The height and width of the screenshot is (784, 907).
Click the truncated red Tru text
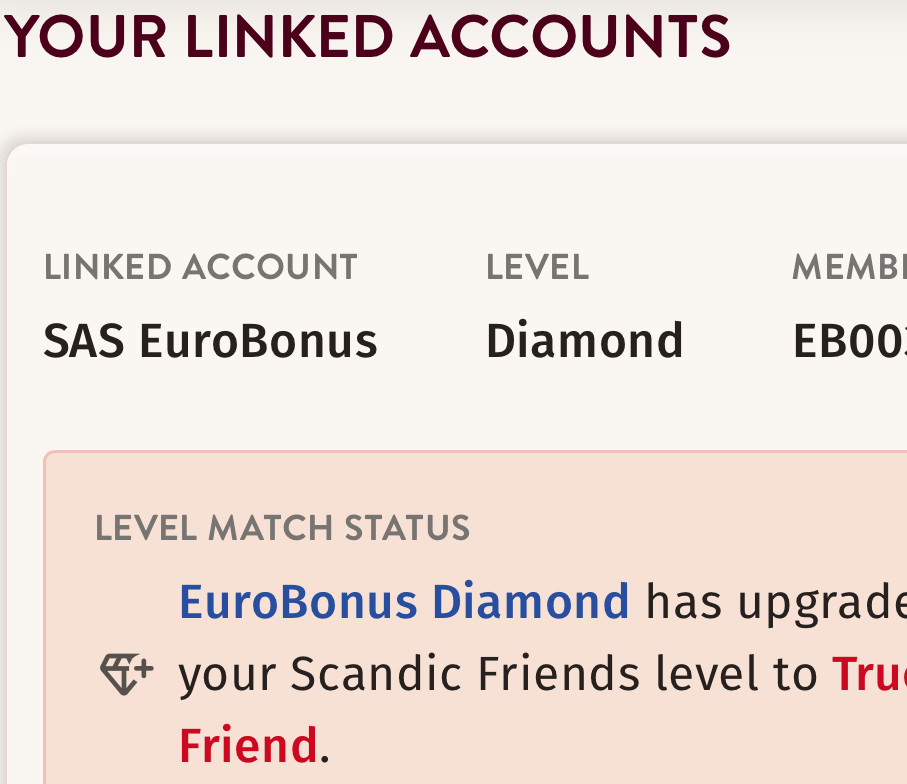[868, 674]
